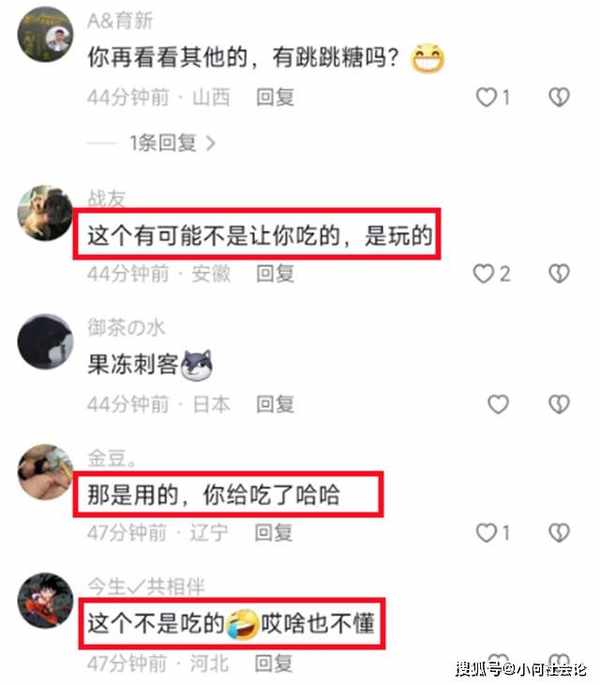Image resolution: width=600 pixels, height=685 pixels.
Task: Dislike the 果冻刺客 comment
Action: pos(559,404)
